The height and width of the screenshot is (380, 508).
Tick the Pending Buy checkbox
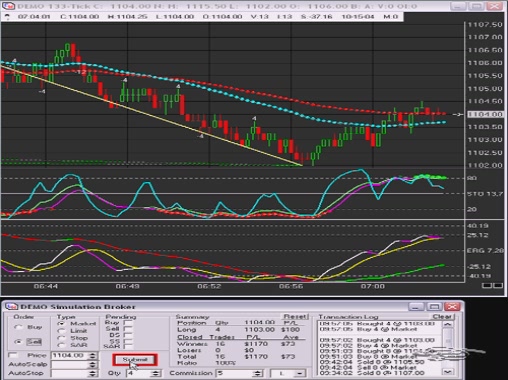pyautogui.click(x=128, y=323)
